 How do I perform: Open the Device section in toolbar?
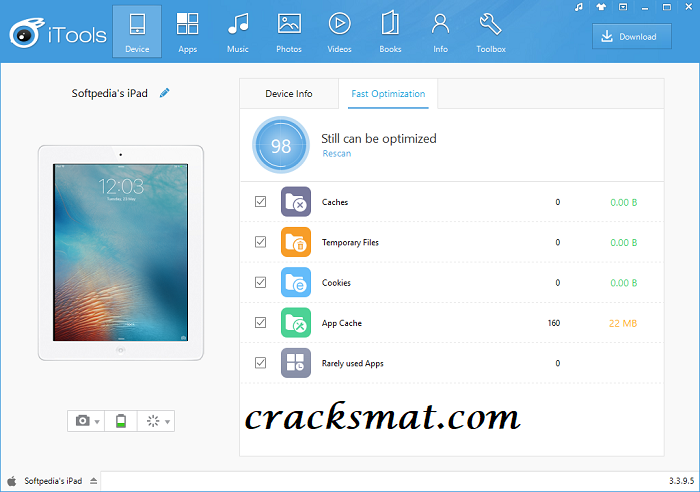[x=137, y=32]
